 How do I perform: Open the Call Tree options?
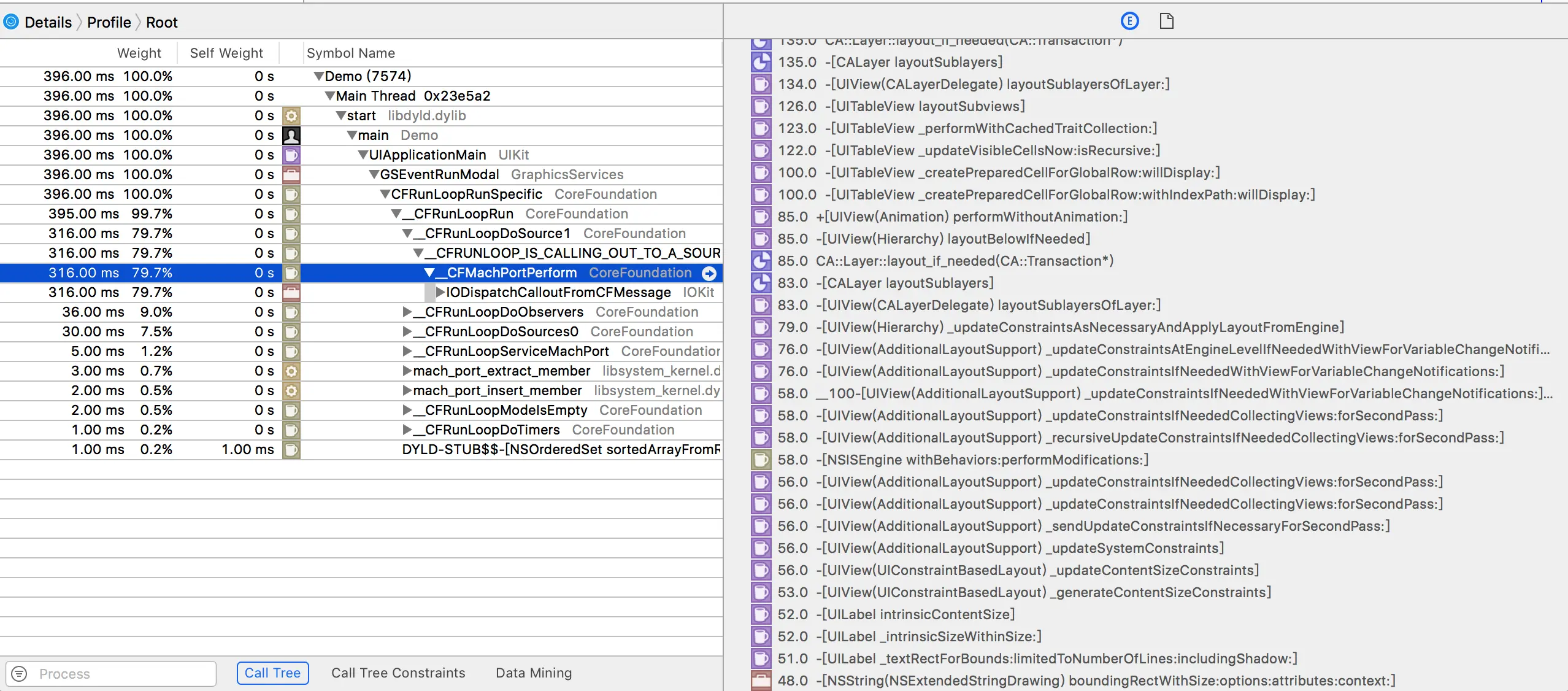(x=272, y=673)
